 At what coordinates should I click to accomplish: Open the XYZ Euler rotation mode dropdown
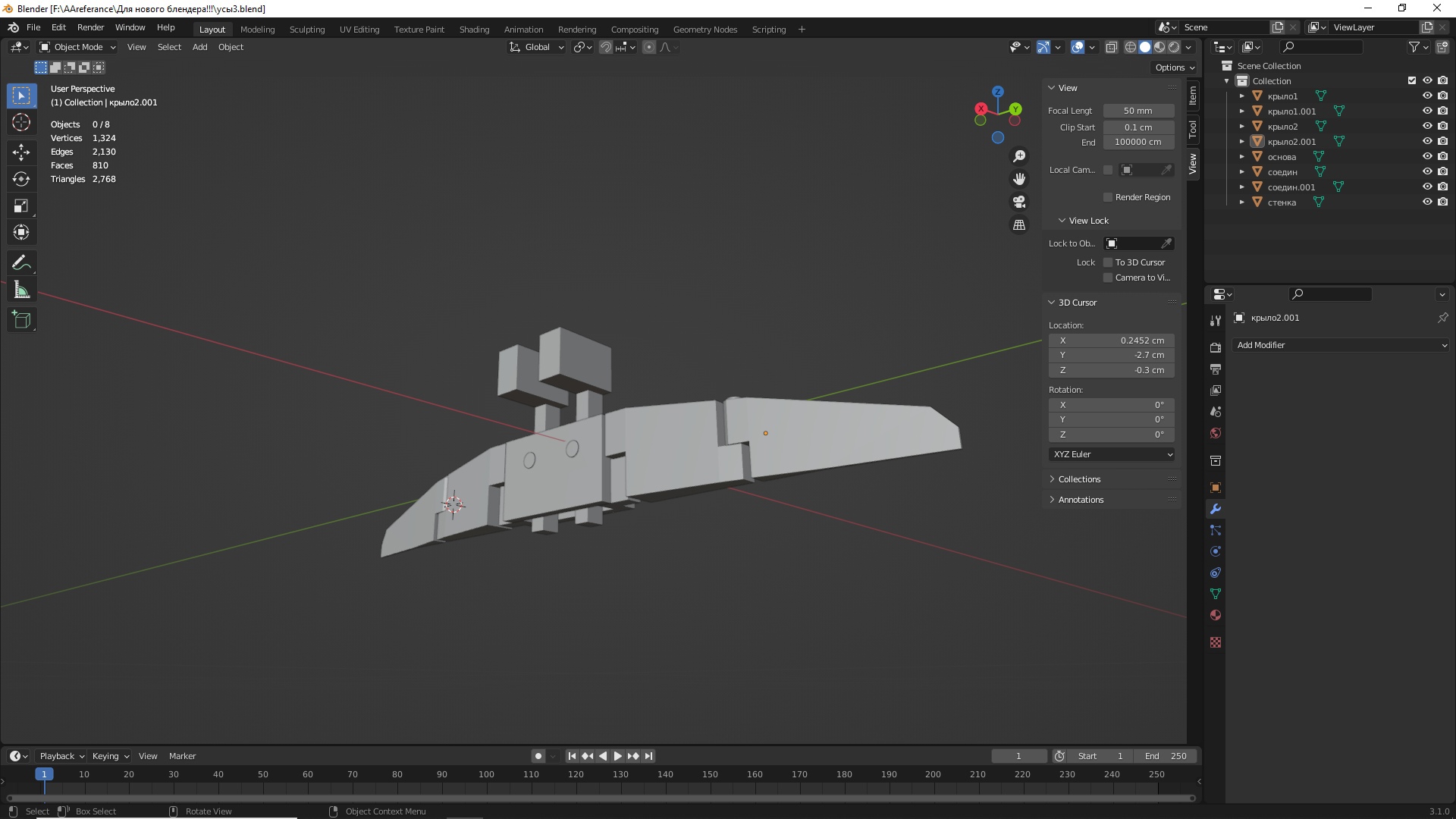(x=1112, y=454)
